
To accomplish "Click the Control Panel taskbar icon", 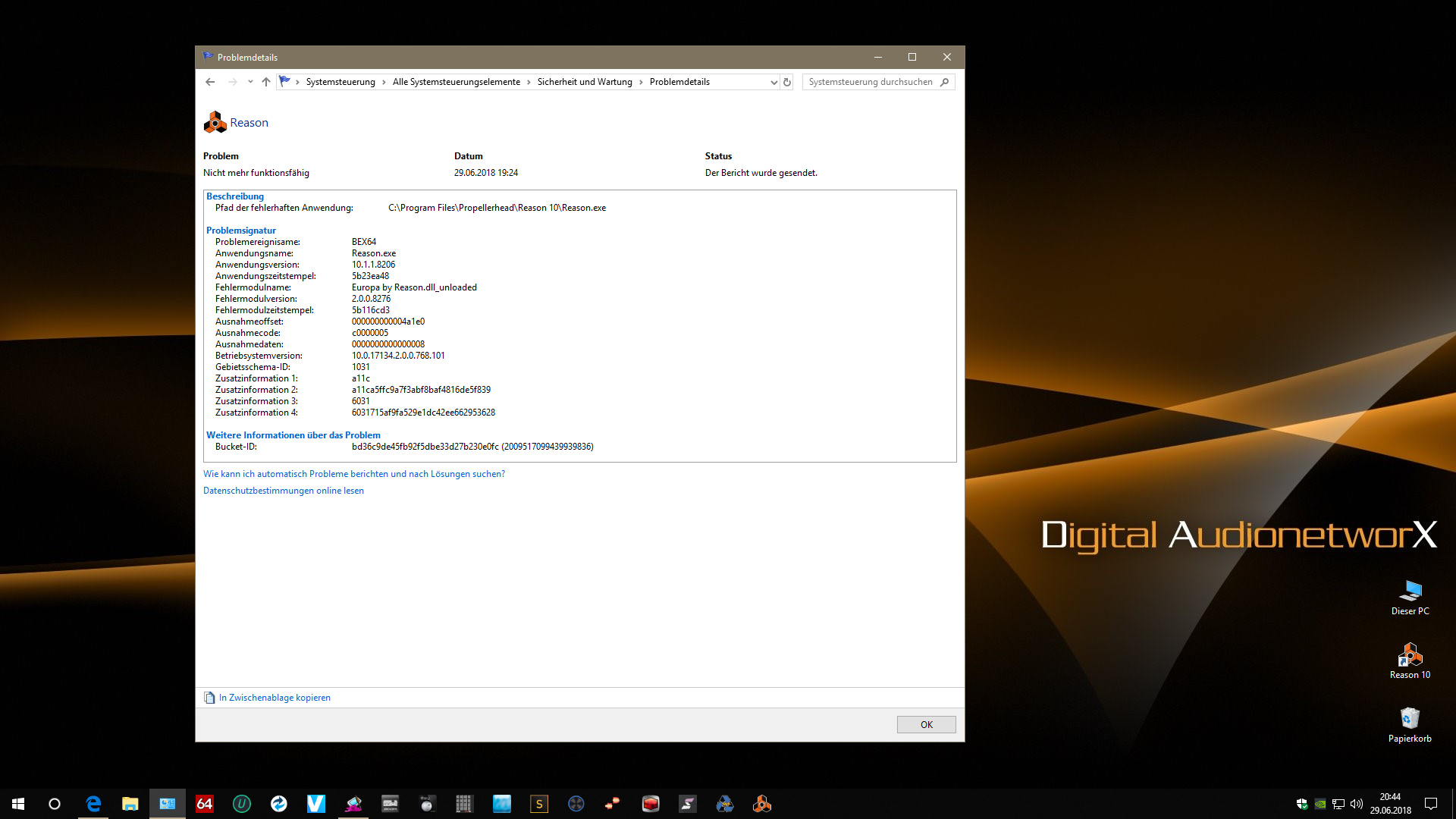I will click(168, 804).
